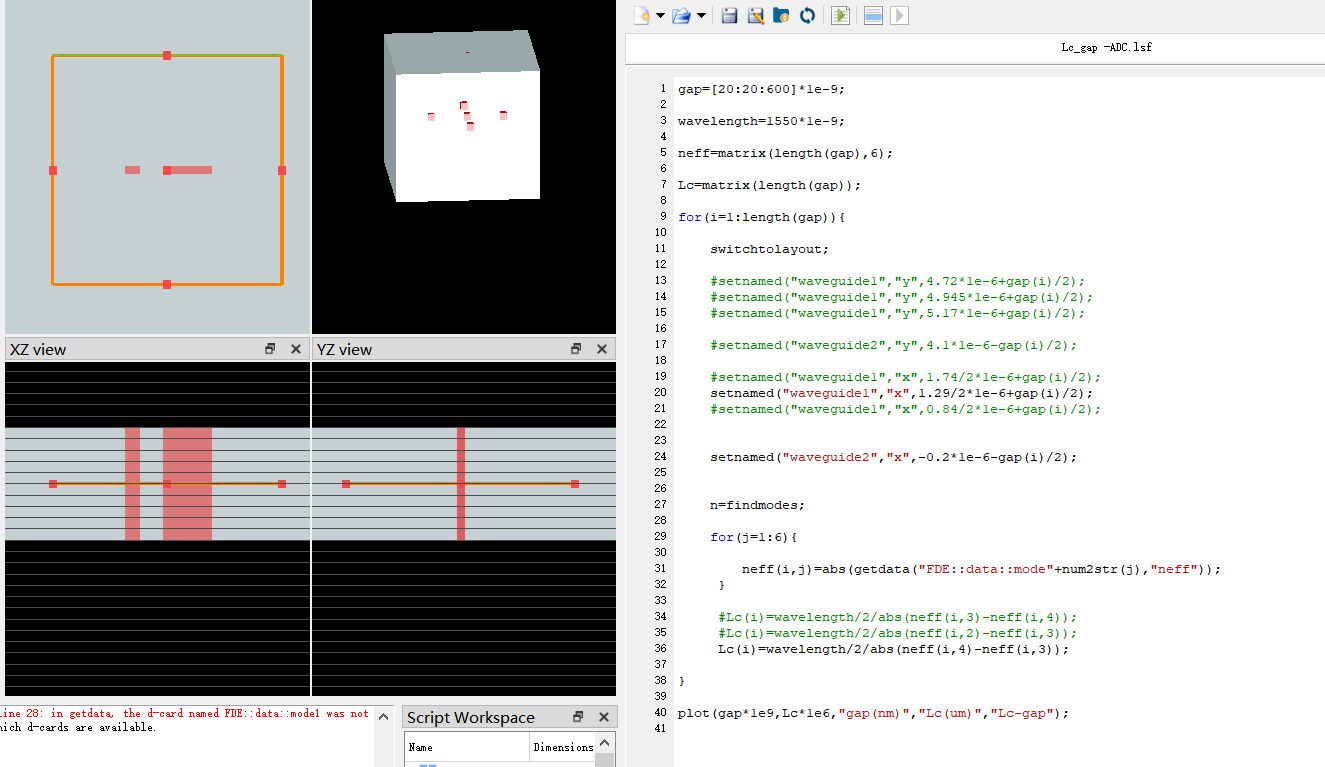Image resolution: width=1325 pixels, height=767 pixels.
Task: Open the New script dropdown arrow
Action: pos(661,15)
